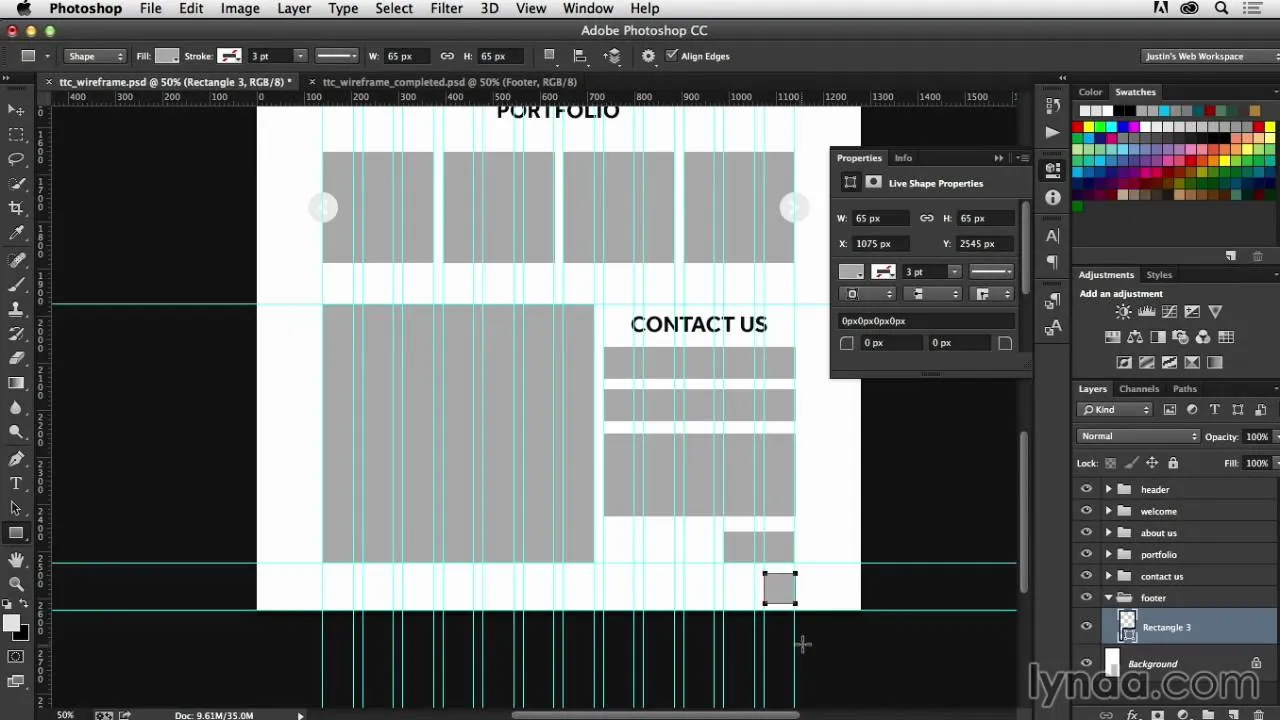Collapse the footer layer group

(x=1108, y=597)
